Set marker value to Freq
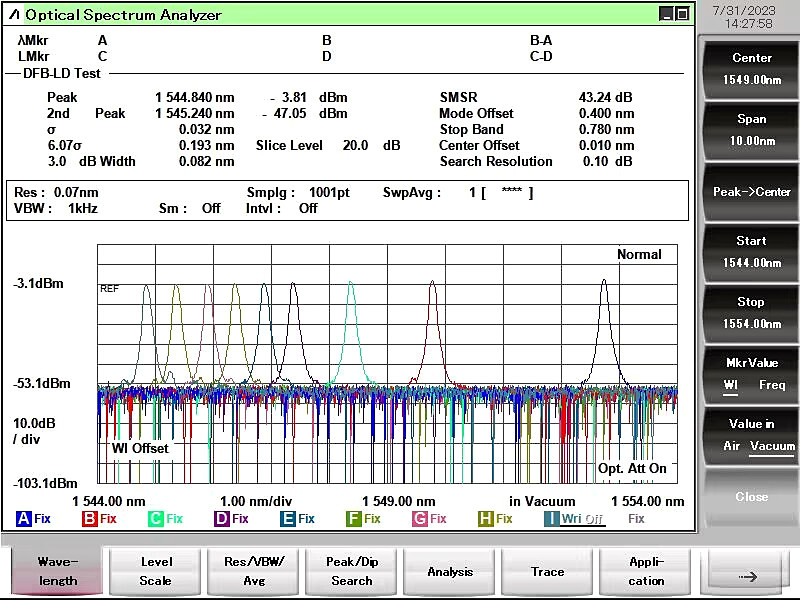This screenshot has width=800, height=600. (x=772, y=385)
